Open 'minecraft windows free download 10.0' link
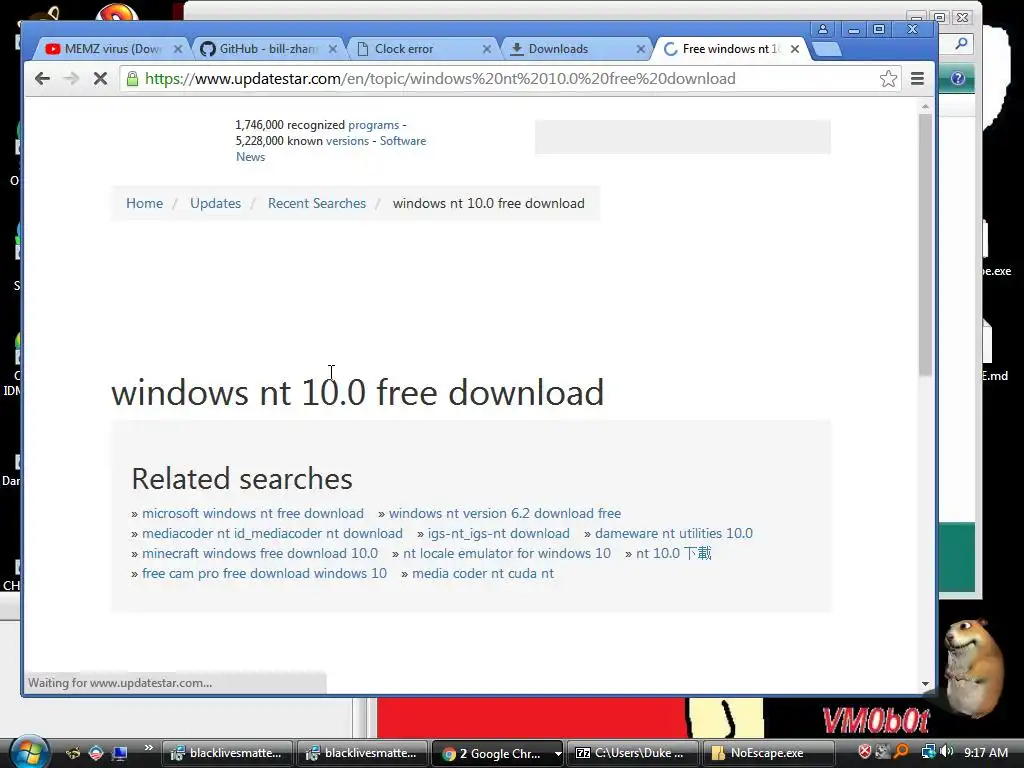The width and height of the screenshot is (1024, 768). point(260,553)
